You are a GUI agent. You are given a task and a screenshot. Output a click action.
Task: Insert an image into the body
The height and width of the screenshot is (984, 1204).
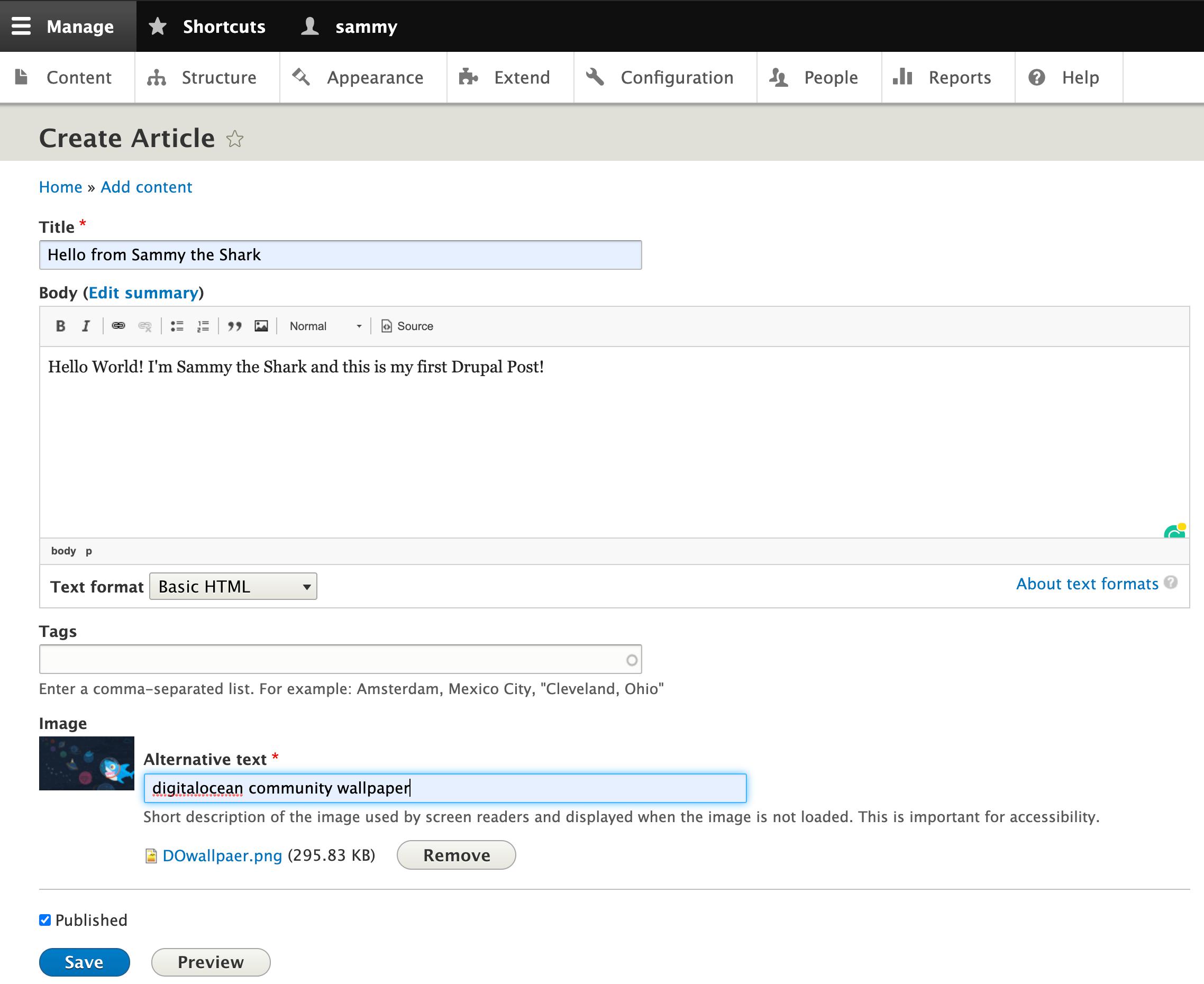261,326
